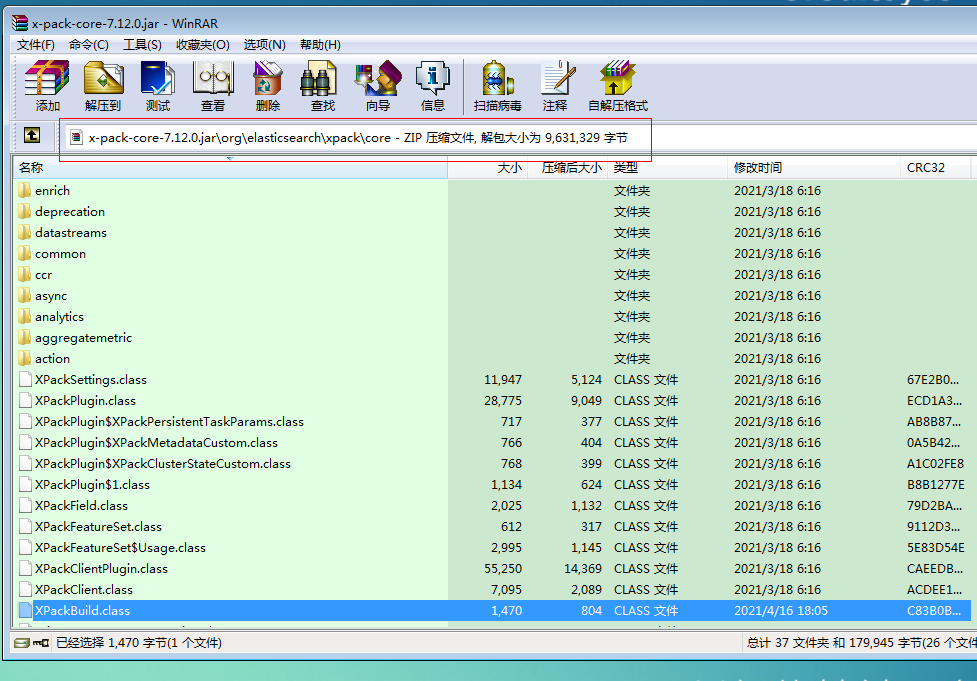Viewport: 977px width, 681px height.
Task: Launch the 向导 (Wizard) icon
Action: click(x=377, y=85)
